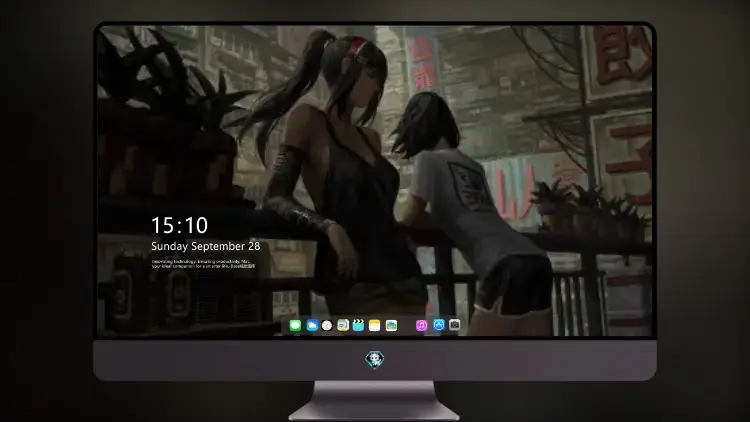Click the Sunday September 28 date text
This screenshot has height=422, width=750.
pyautogui.click(x=206, y=246)
